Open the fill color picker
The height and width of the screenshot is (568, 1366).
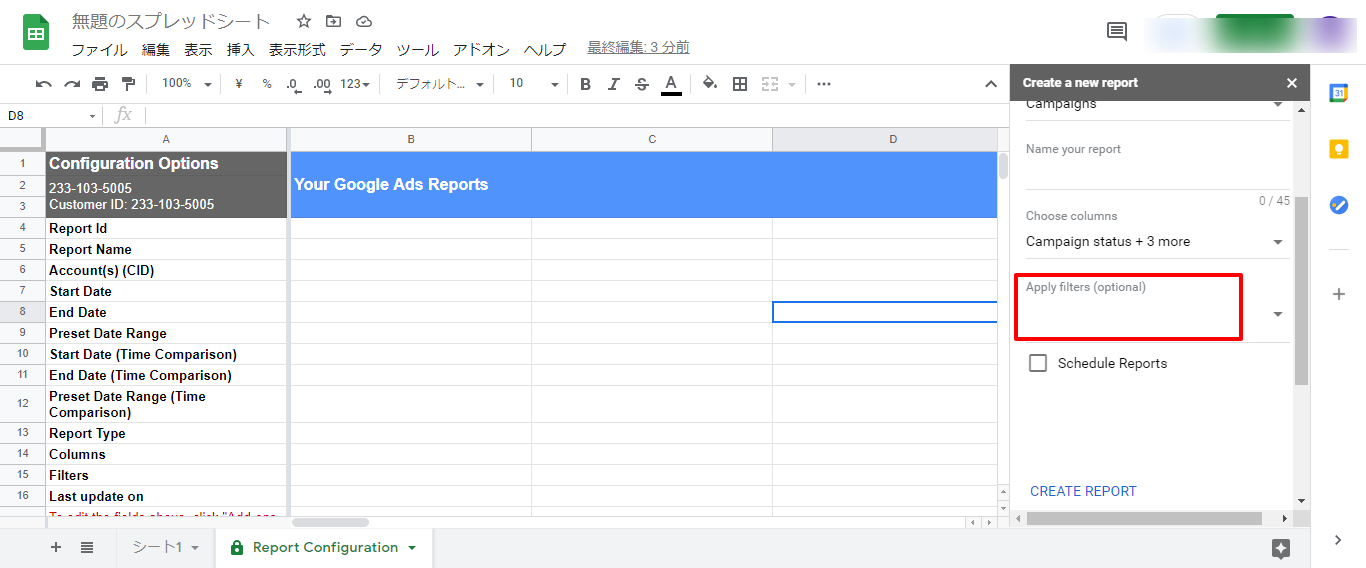click(710, 84)
